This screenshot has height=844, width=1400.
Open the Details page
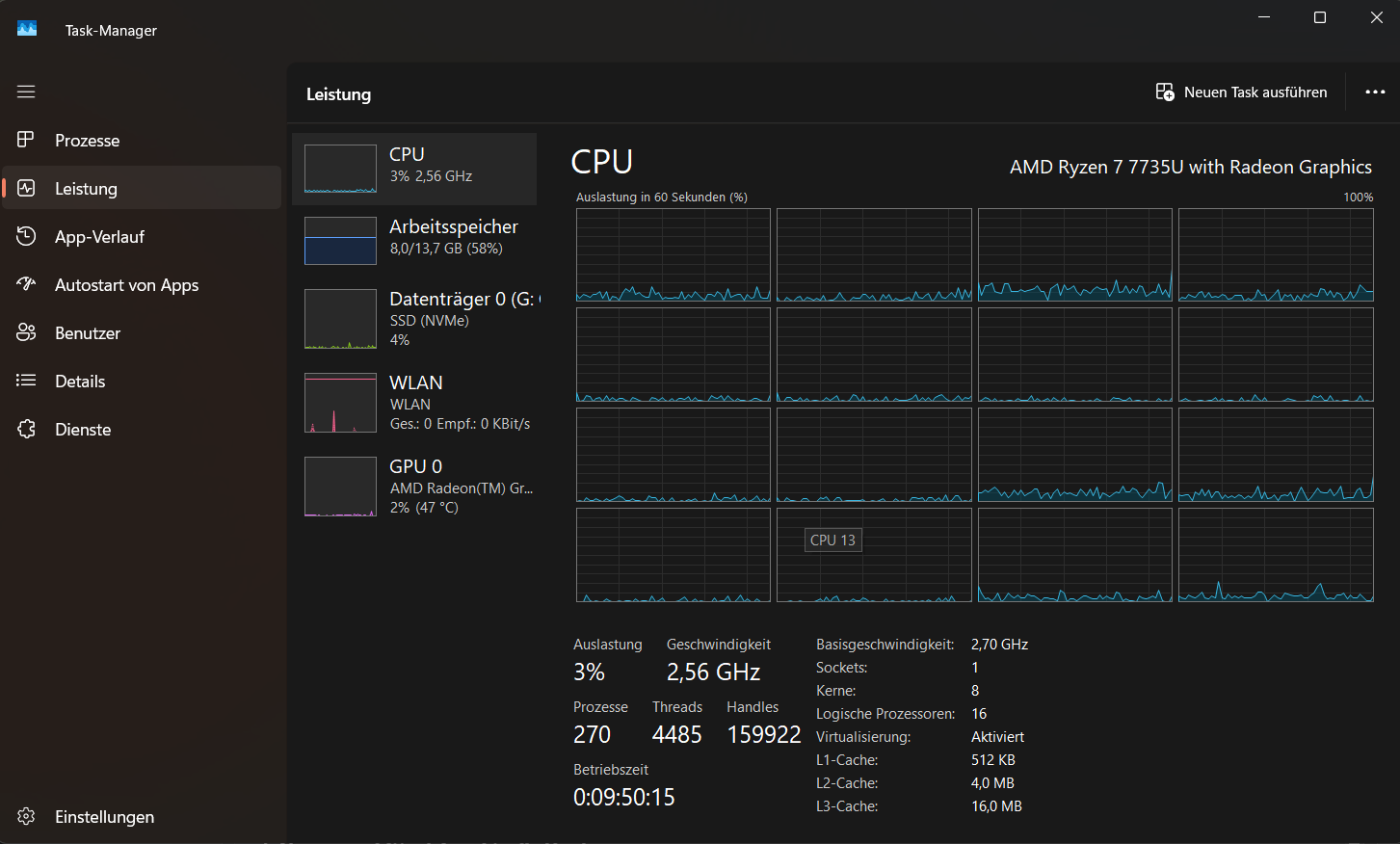point(142,381)
